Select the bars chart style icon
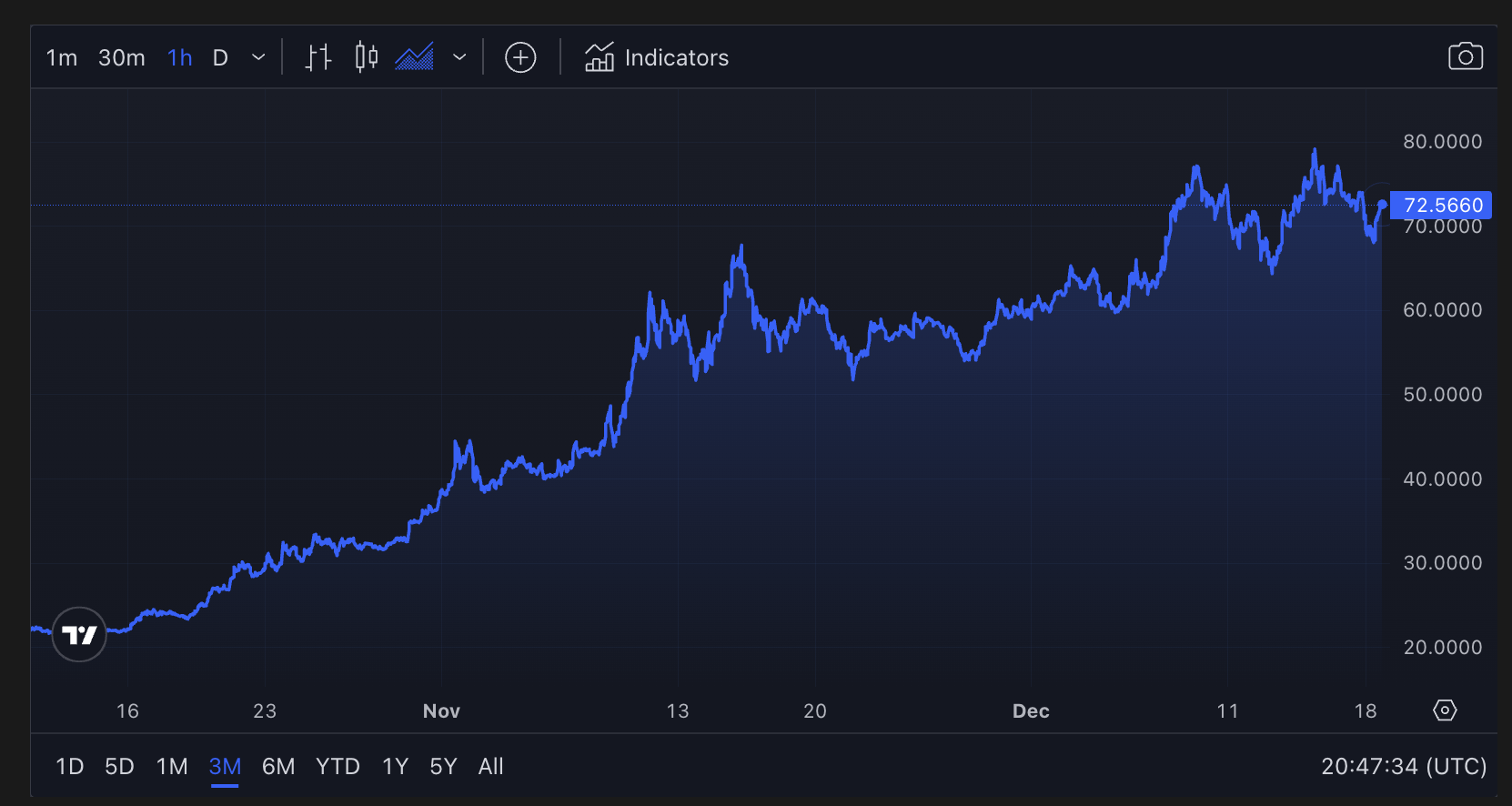The height and width of the screenshot is (806, 1512). 318,57
